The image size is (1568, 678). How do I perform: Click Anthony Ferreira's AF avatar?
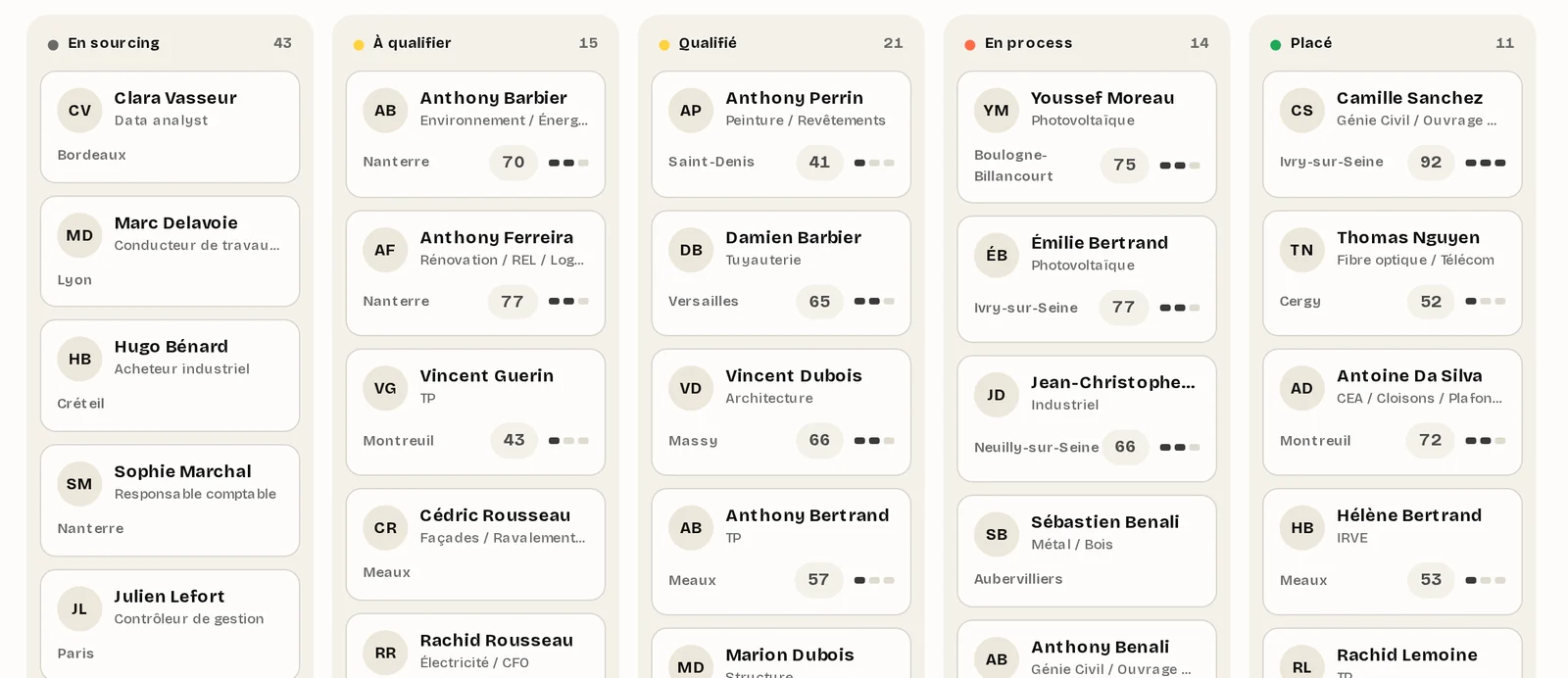coord(385,250)
